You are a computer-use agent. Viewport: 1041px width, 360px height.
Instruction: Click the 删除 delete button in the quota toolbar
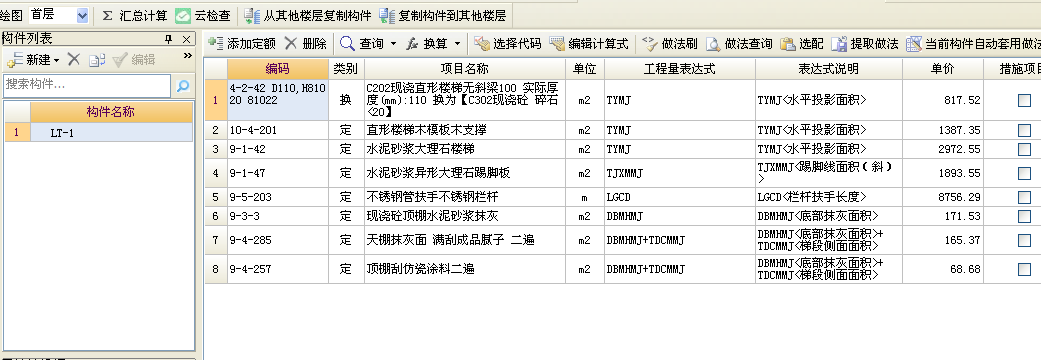305,44
